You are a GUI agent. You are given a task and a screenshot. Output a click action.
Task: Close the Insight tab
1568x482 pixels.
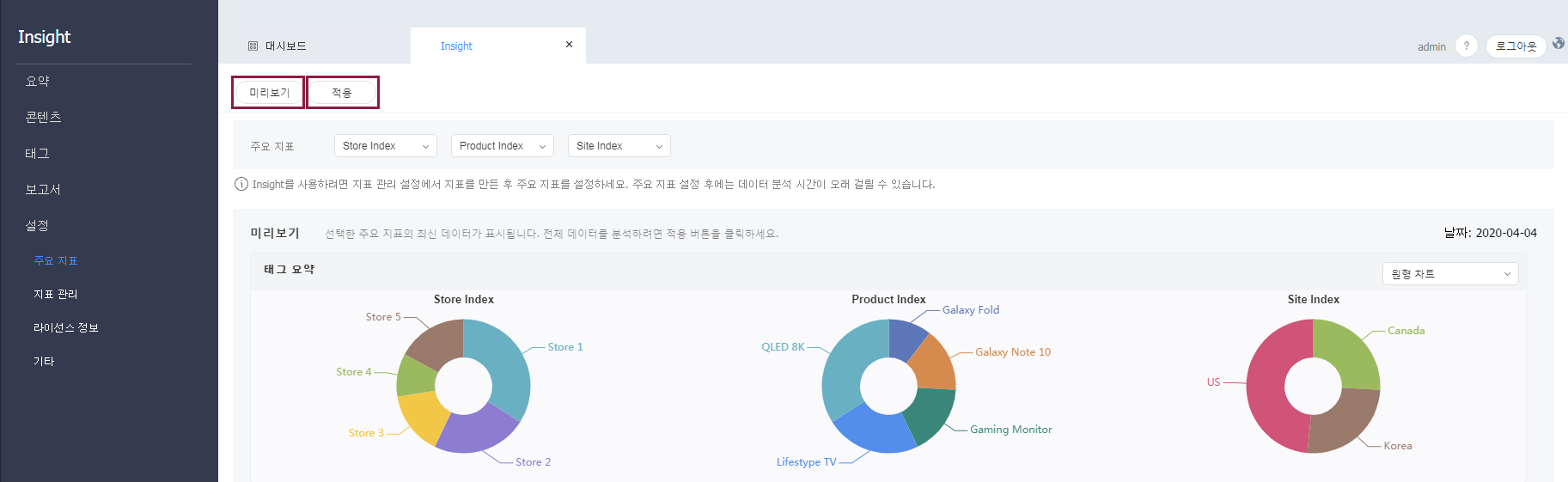coord(569,45)
